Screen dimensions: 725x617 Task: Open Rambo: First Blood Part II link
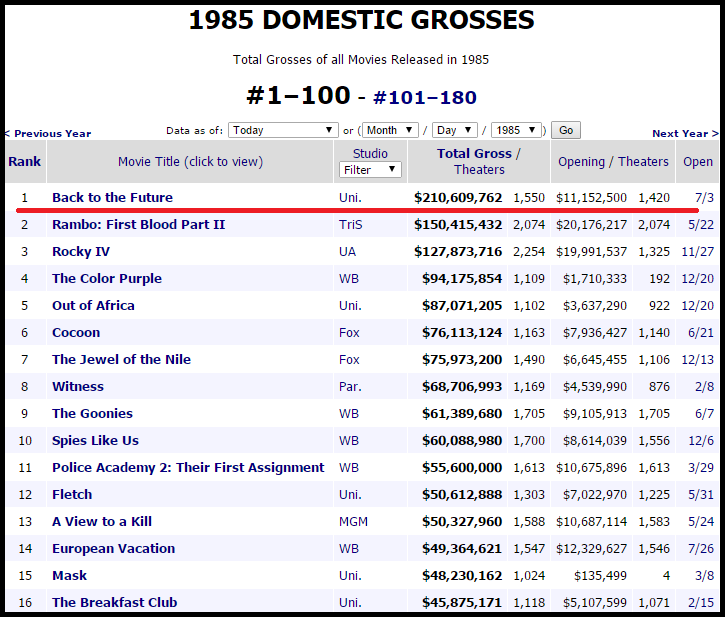pos(138,225)
